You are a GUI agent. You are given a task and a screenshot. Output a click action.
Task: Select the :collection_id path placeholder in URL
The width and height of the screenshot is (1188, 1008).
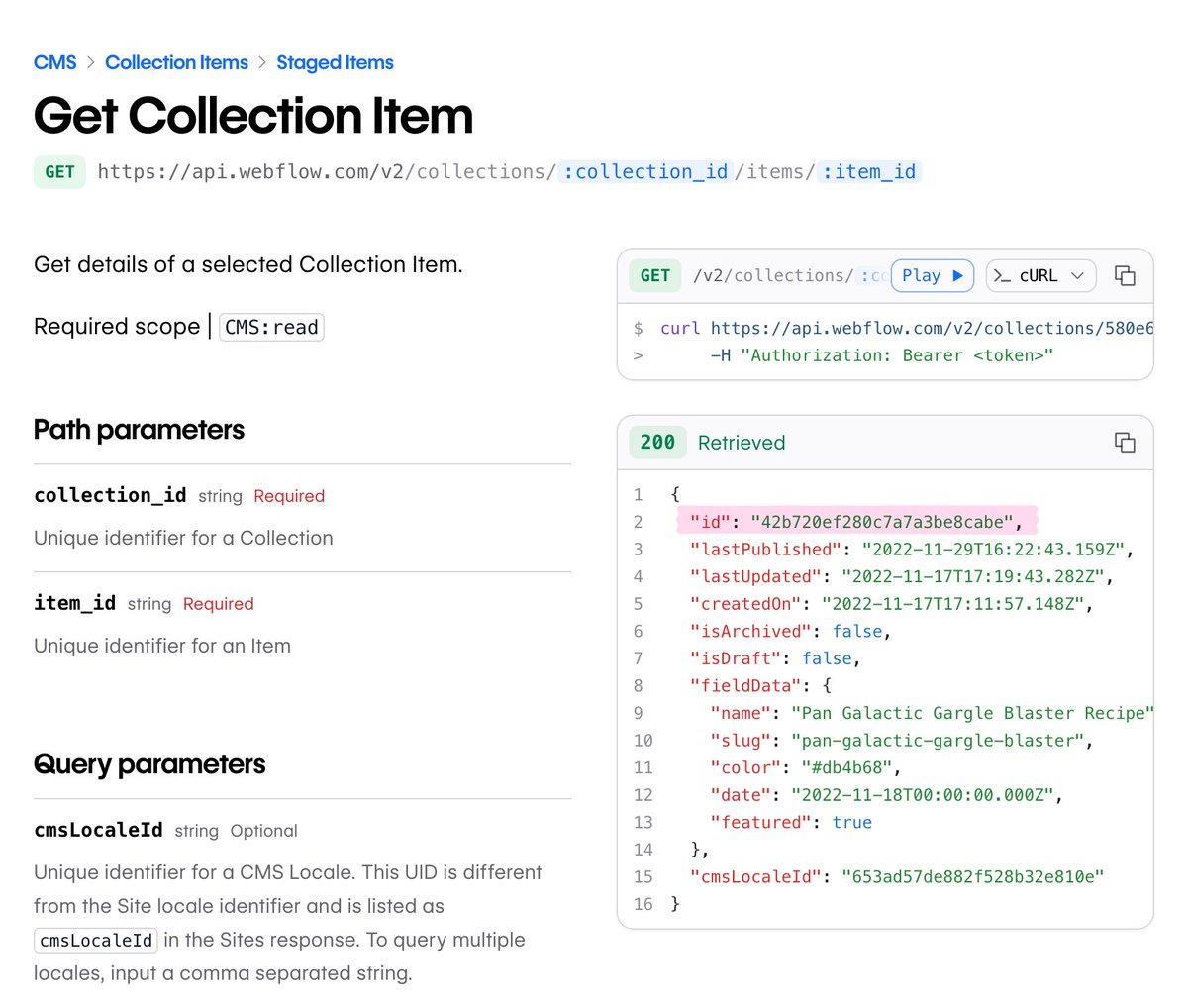(646, 171)
